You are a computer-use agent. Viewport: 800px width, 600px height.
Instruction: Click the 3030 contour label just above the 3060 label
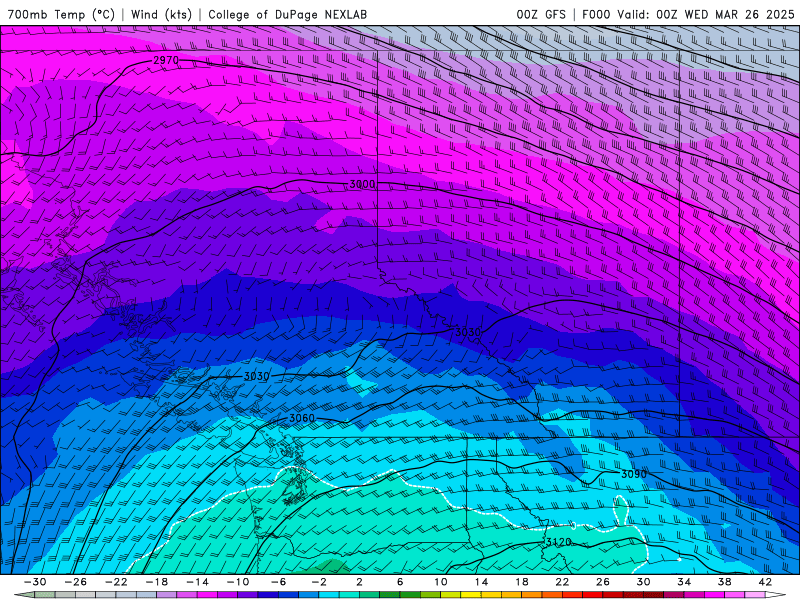click(256, 377)
